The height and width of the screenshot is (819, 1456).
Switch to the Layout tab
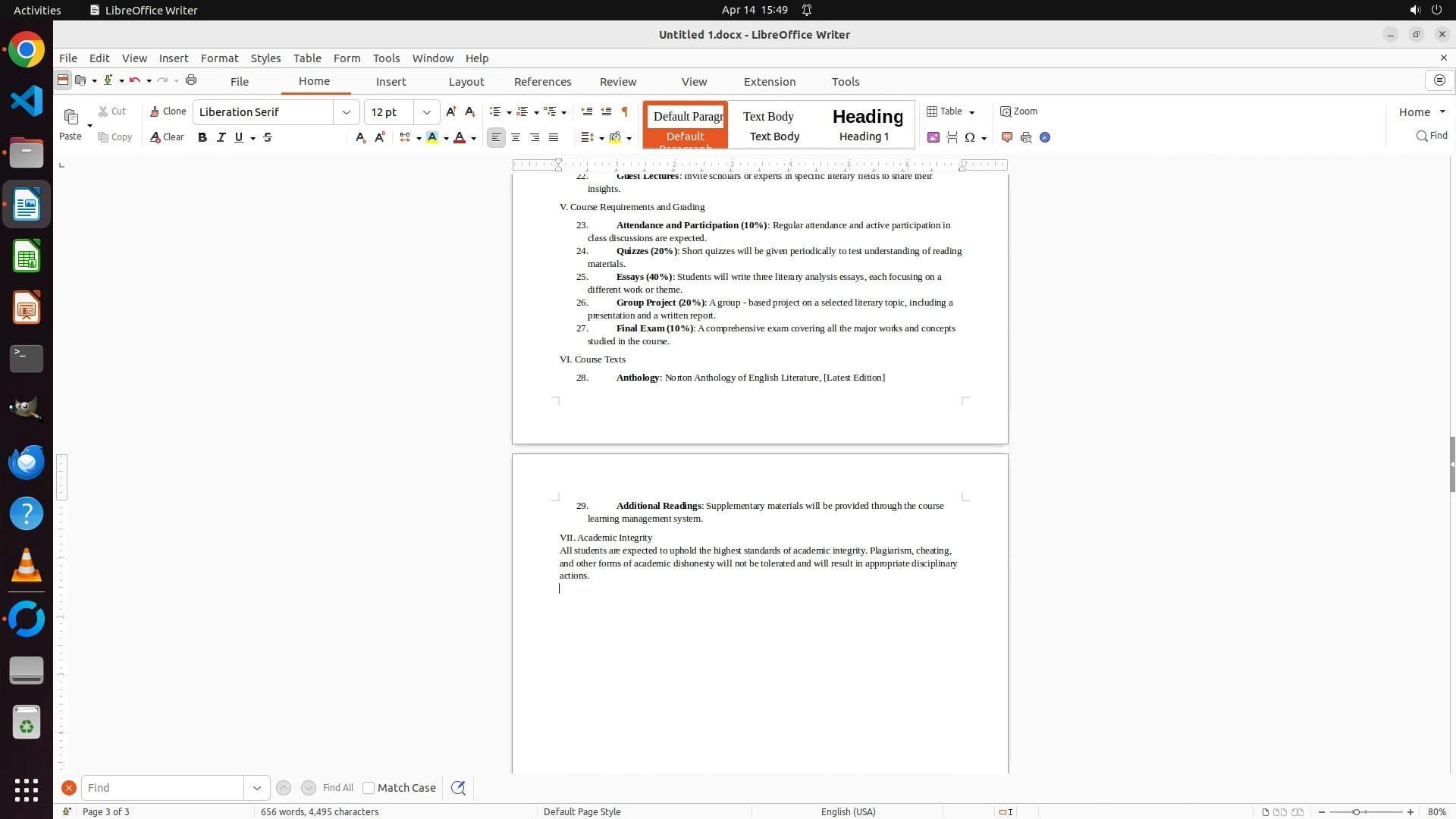[466, 82]
